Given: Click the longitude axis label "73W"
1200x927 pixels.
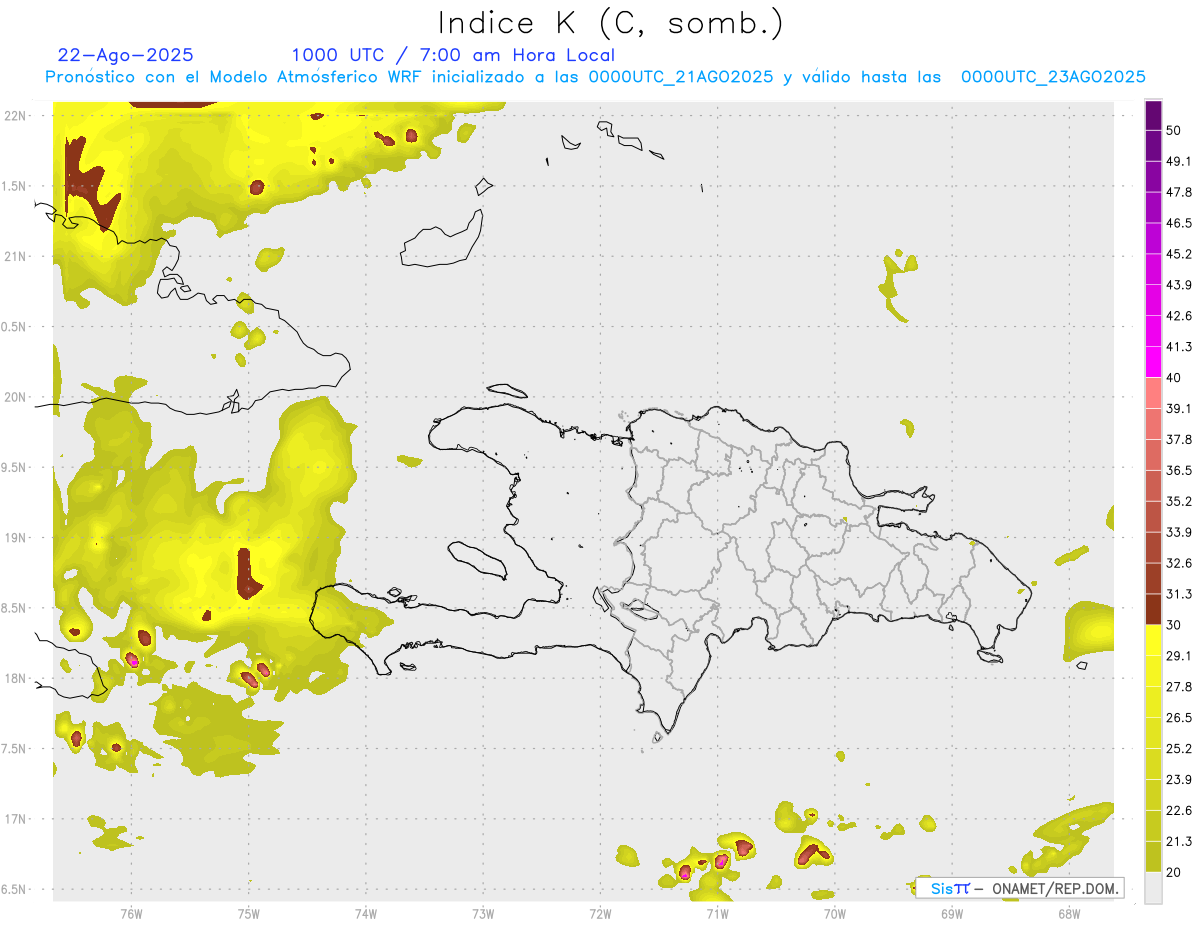Looking at the screenshot, I should point(483,914).
